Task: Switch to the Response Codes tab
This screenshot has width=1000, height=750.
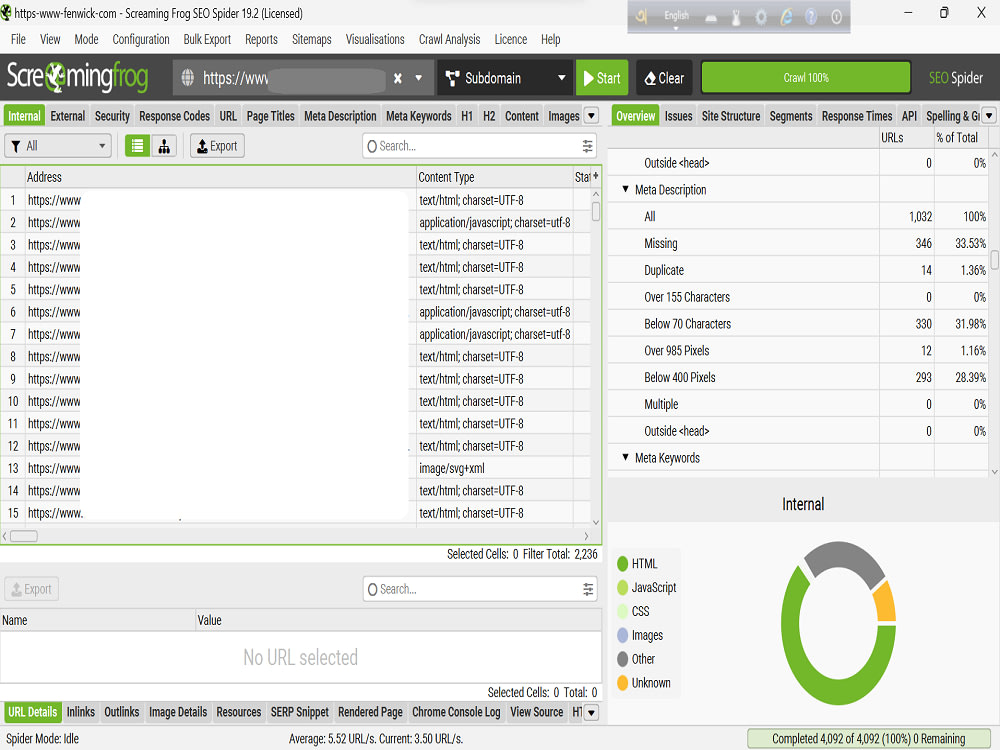Action: (x=174, y=116)
